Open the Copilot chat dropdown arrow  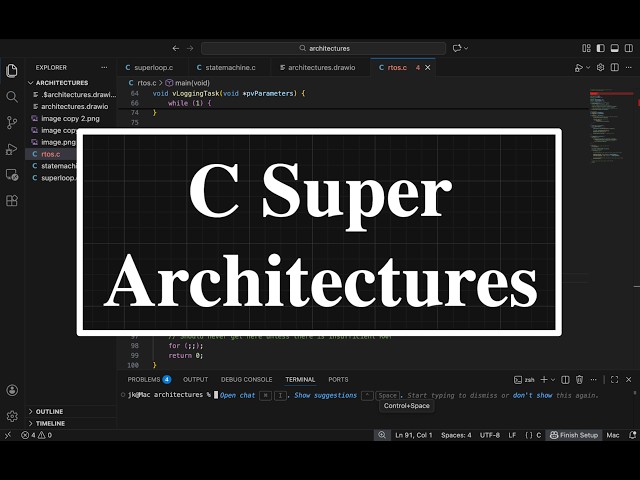(466, 48)
